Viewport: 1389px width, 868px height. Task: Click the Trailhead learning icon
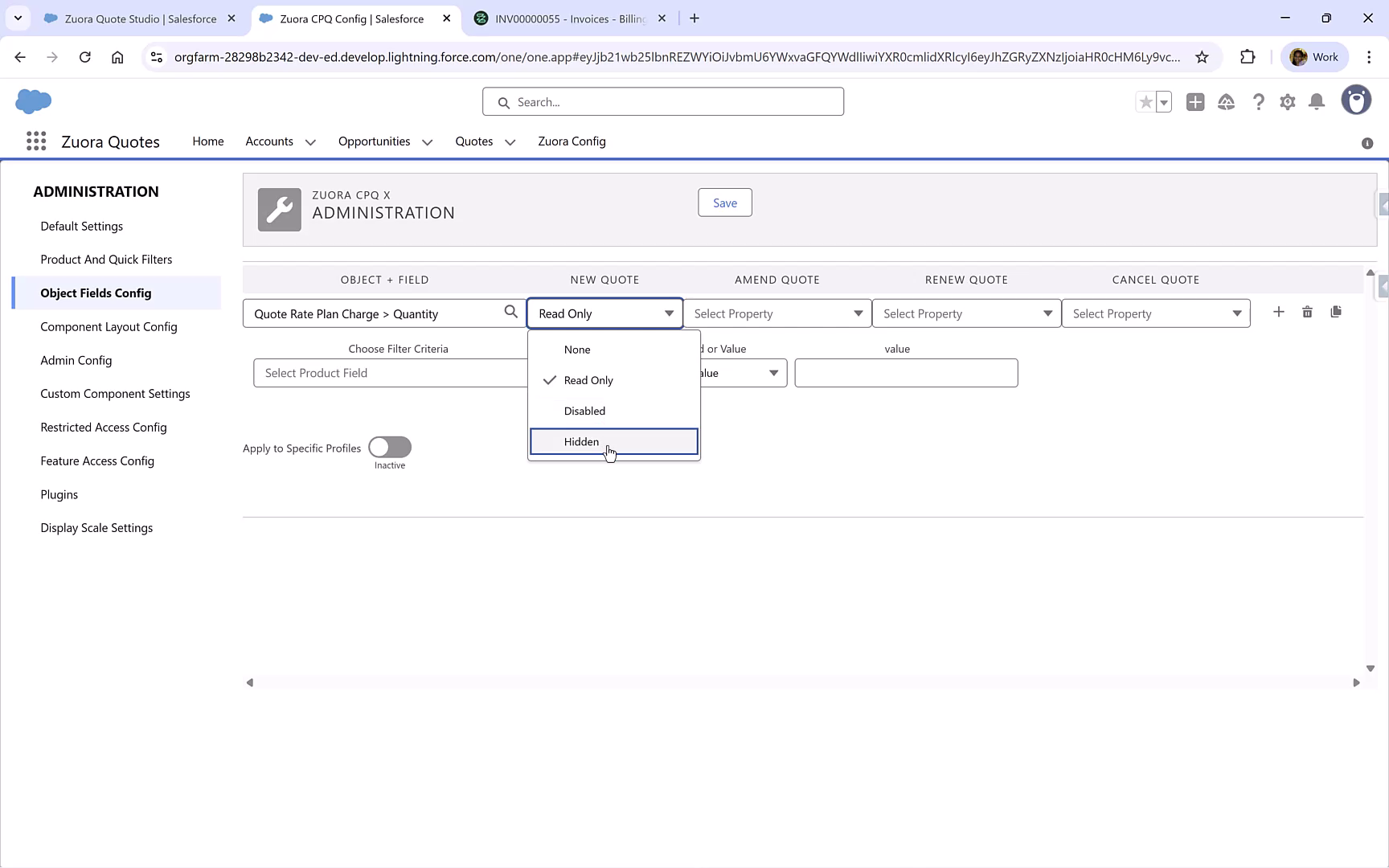coord(1226,102)
